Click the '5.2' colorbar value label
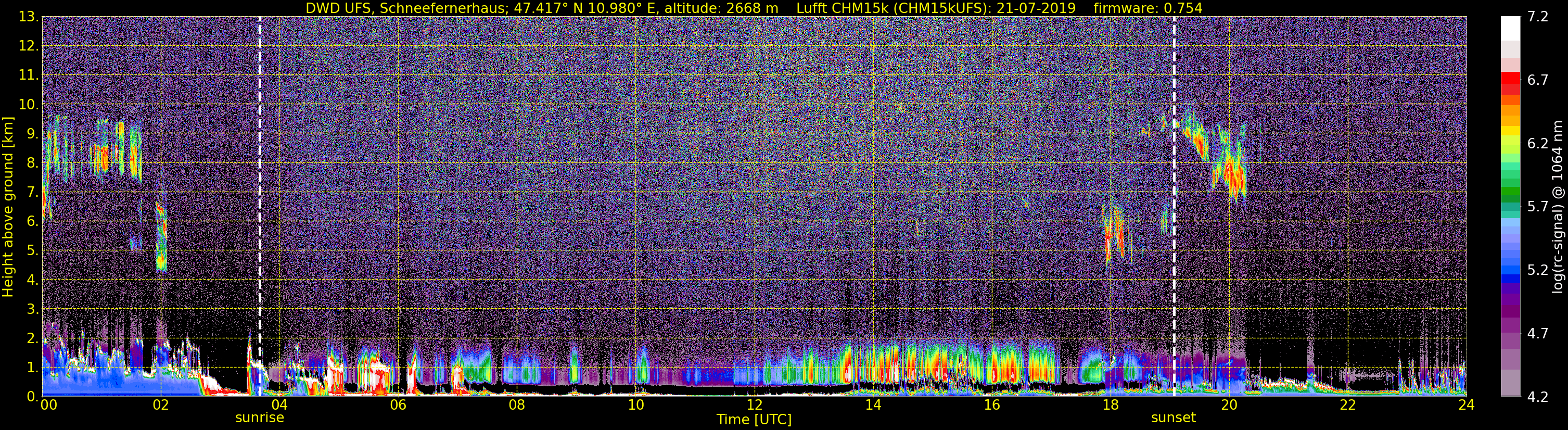This screenshot has width=1568, height=430. 1538,270
